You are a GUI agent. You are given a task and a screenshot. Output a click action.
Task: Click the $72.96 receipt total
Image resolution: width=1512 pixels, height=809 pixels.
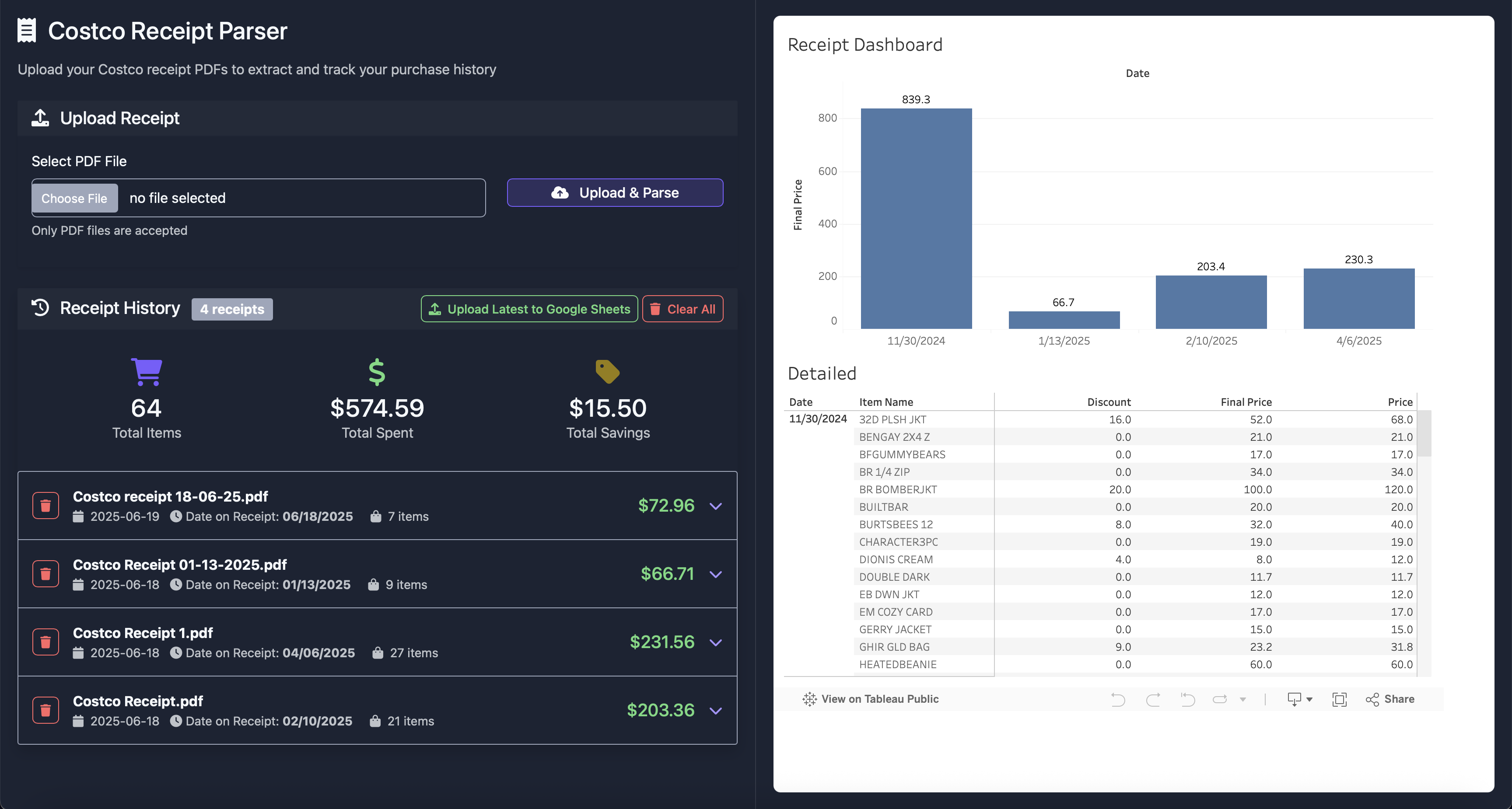click(666, 506)
